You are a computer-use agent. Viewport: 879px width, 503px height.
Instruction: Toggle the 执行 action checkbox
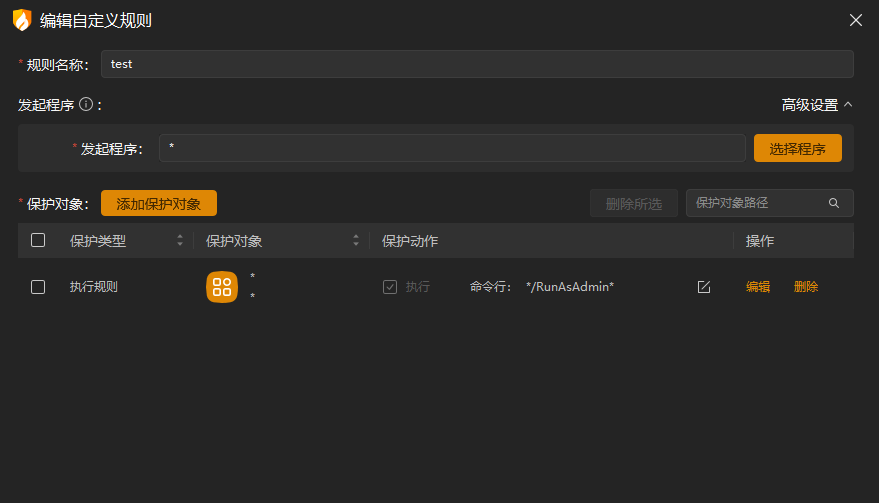pos(390,287)
